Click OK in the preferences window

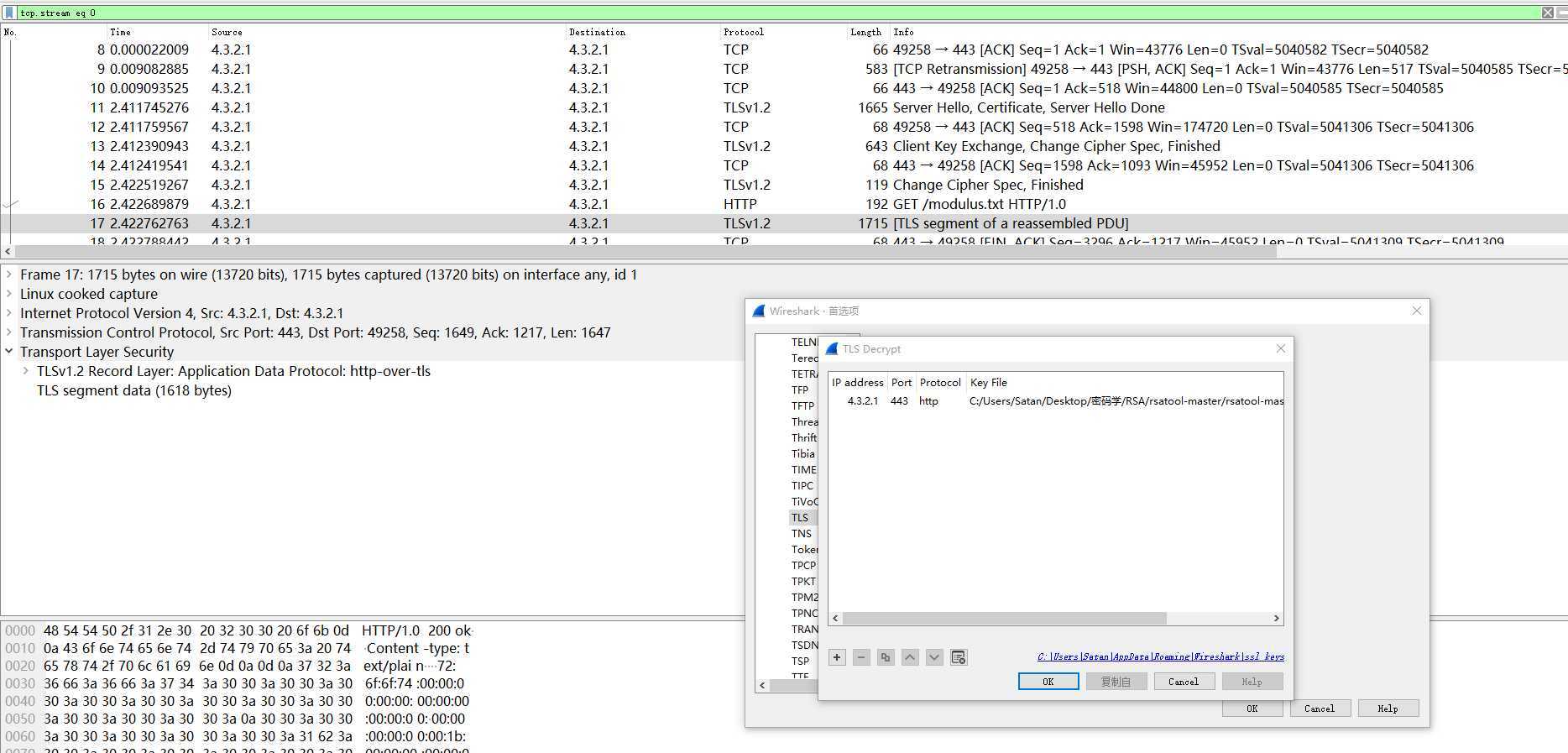1252,709
